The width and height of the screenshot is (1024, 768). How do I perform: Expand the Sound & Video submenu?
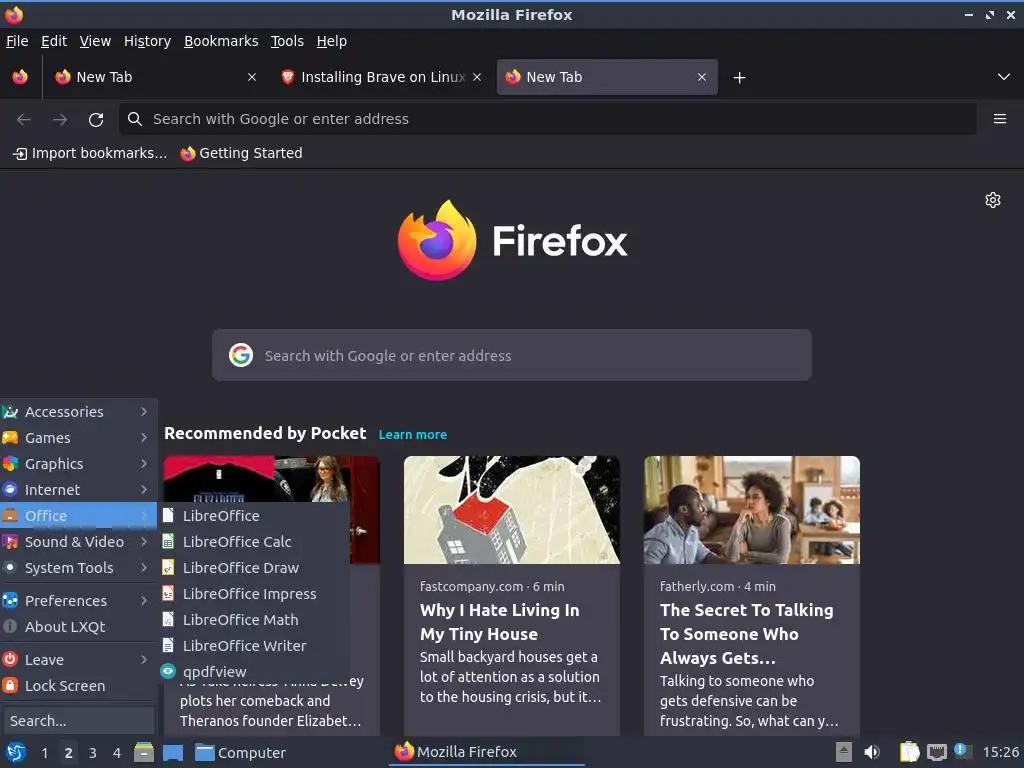tap(78, 542)
